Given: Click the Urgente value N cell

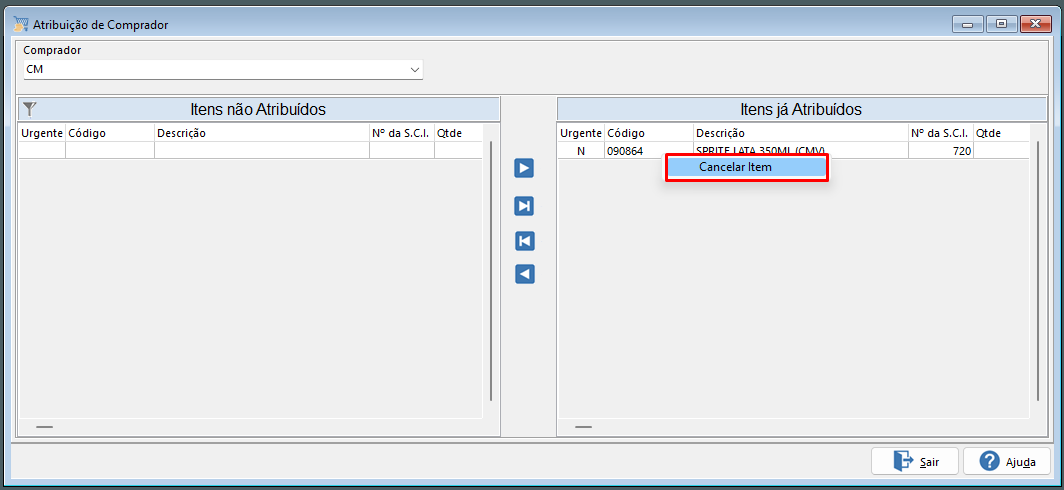Looking at the screenshot, I should coord(581,151).
